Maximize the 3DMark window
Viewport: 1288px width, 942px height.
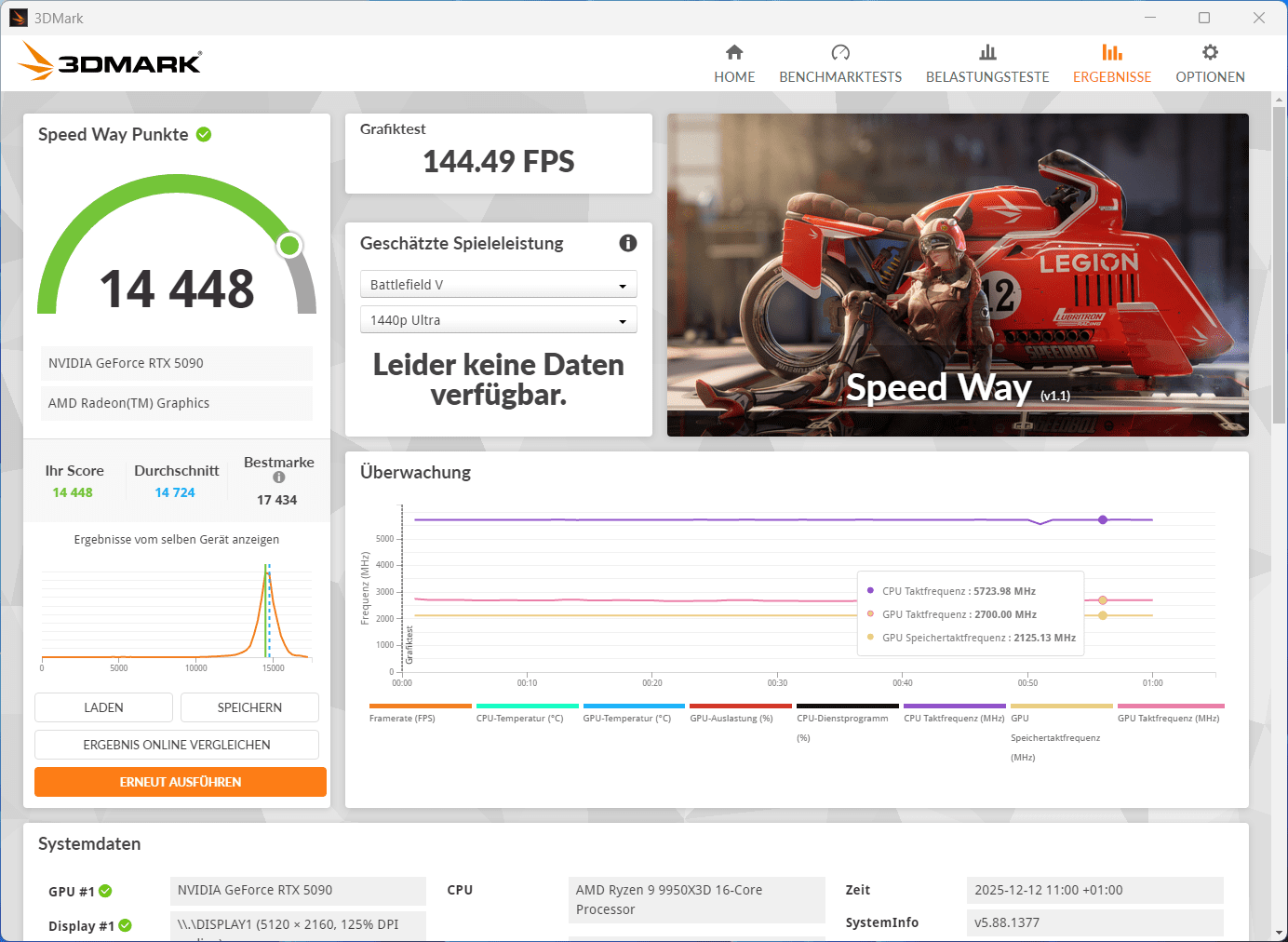[x=1204, y=18]
